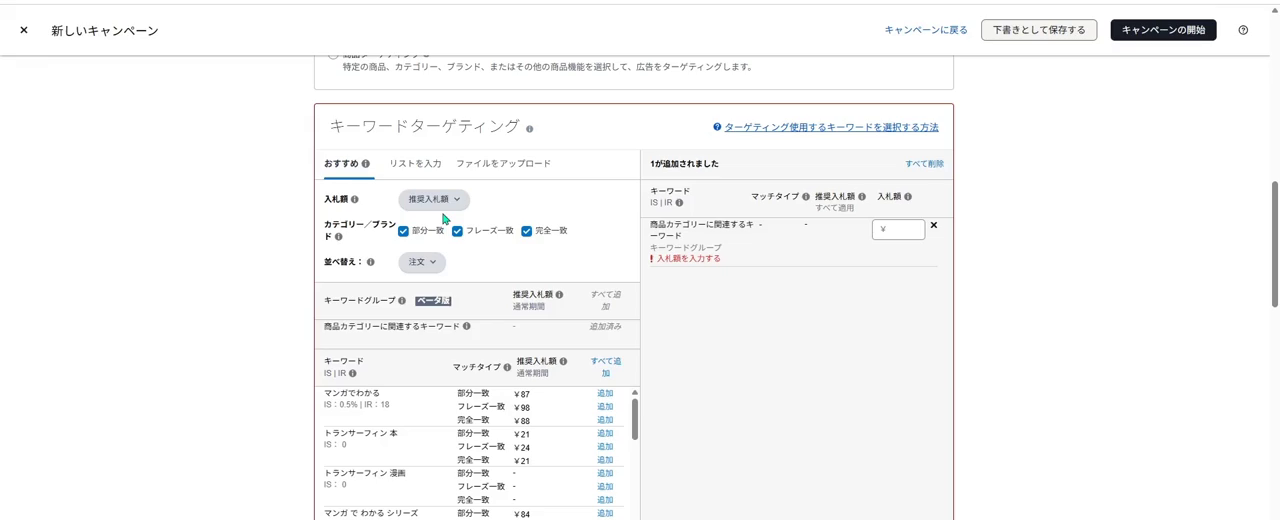Image resolution: width=1280 pixels, height=520 pixels.
Task: Click the ¥84 suggested bid value
Action: pyautogui.click(x=522, y=515)
